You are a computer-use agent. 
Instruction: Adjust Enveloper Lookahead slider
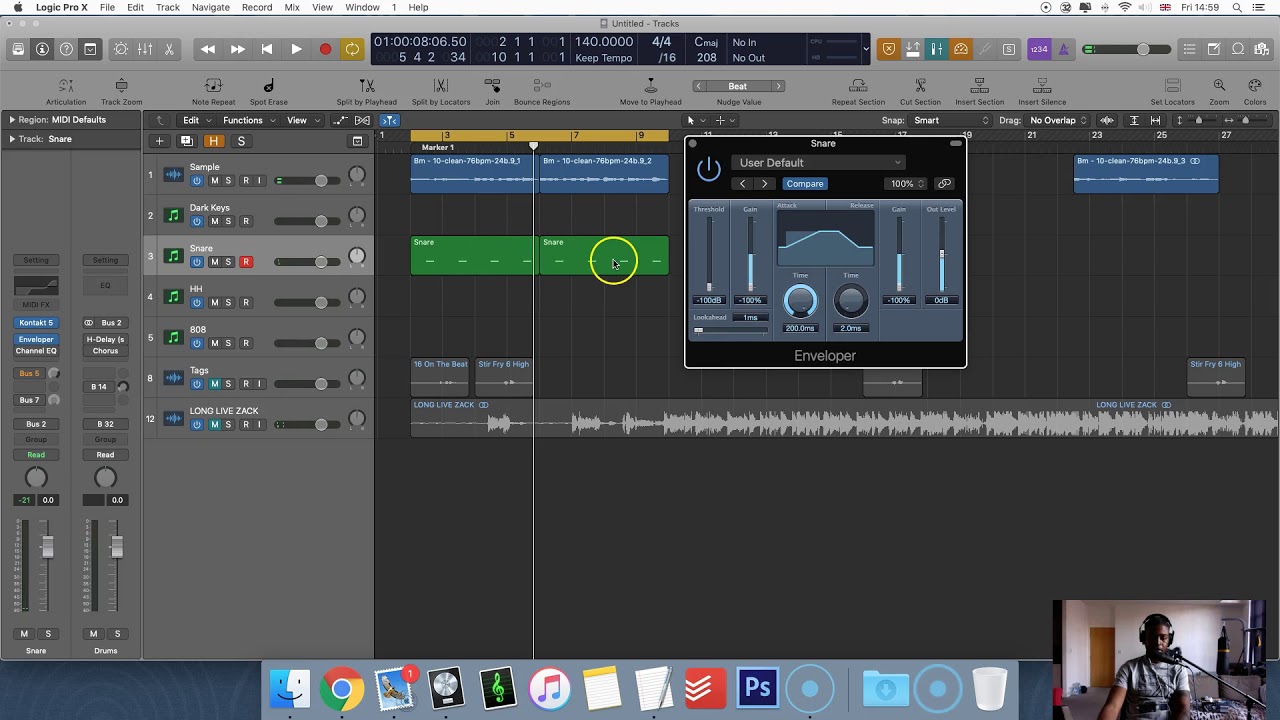(x=730, y=330)
